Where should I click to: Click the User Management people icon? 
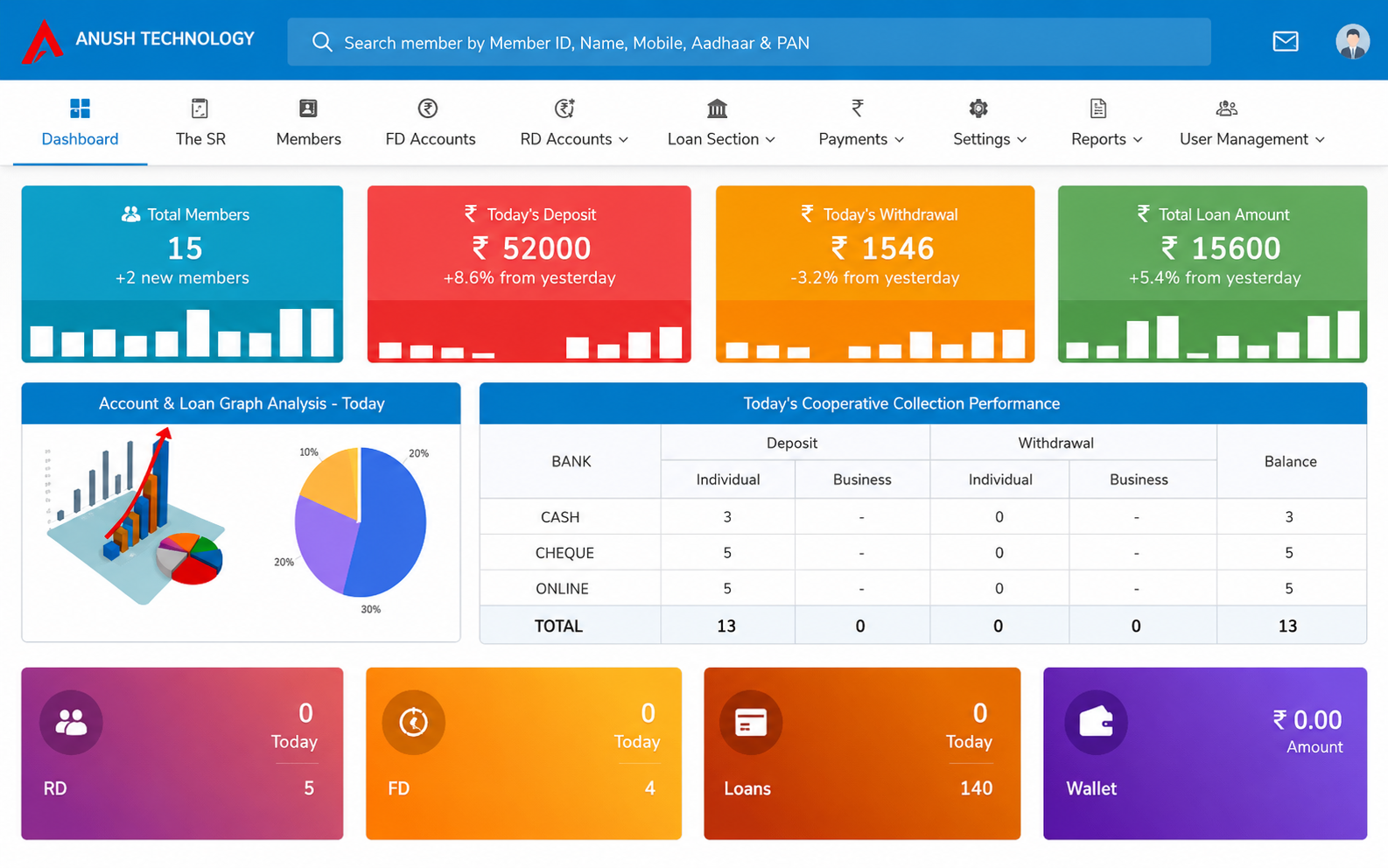click(x=1226, y=108)
